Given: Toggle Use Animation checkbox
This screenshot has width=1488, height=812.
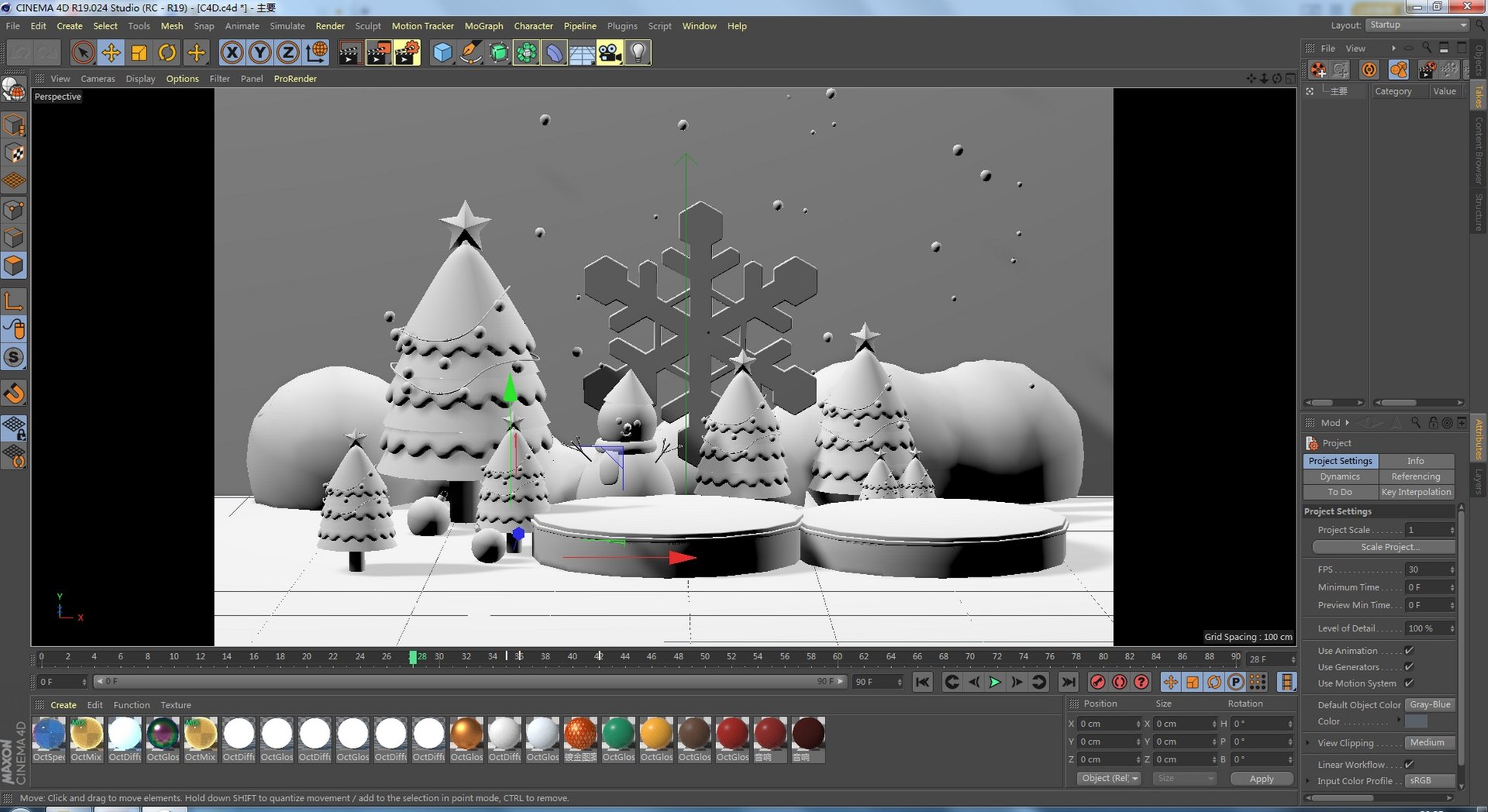Looking at the screenshot, I should (1409, 651).
